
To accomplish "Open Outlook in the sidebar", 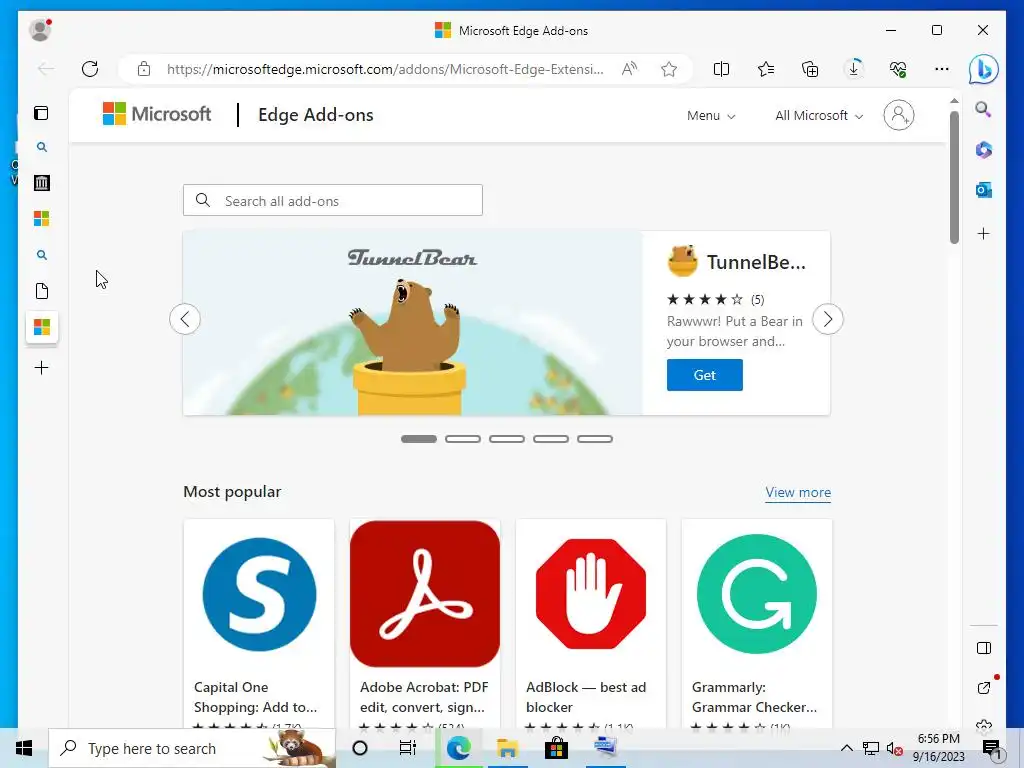I will click(x=984, y=190).
